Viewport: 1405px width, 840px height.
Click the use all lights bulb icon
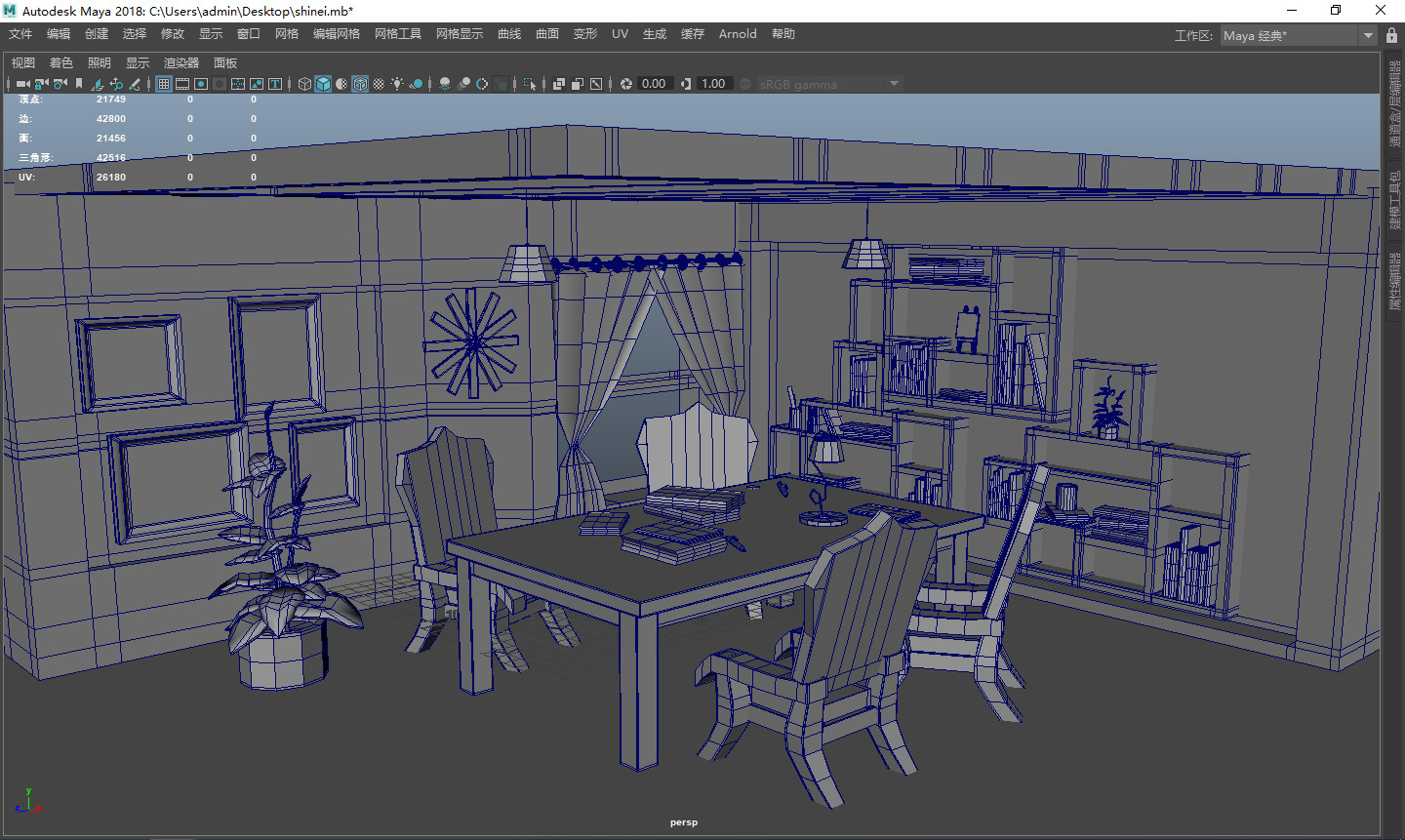click(x=397, y=84)
